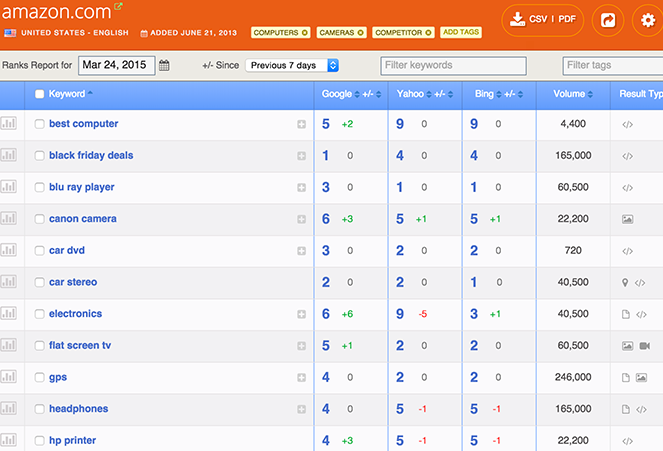Image resolution: width=663 pixels, height=451 pixels.
Task: Check the best computer checkbox
Action: pyautogui.click(x=39, y=124)
